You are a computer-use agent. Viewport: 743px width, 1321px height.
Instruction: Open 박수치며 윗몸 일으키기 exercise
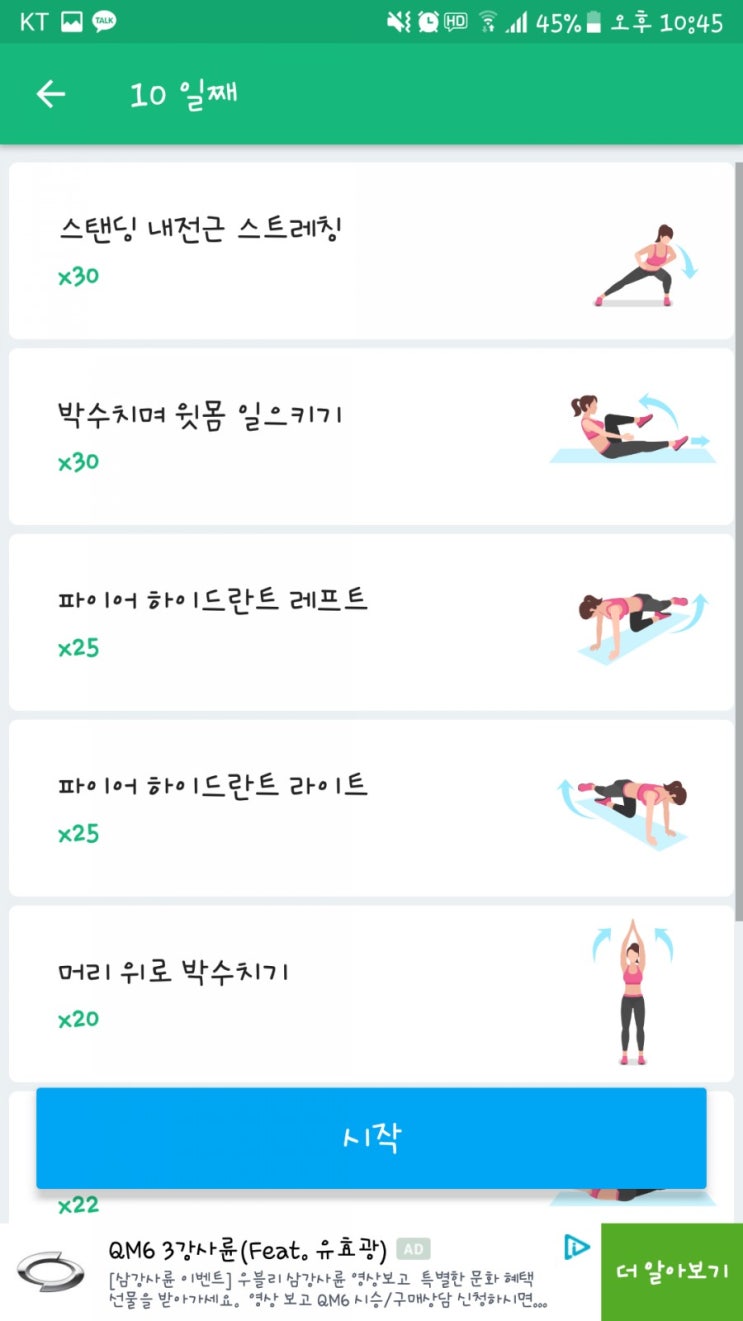371,437
